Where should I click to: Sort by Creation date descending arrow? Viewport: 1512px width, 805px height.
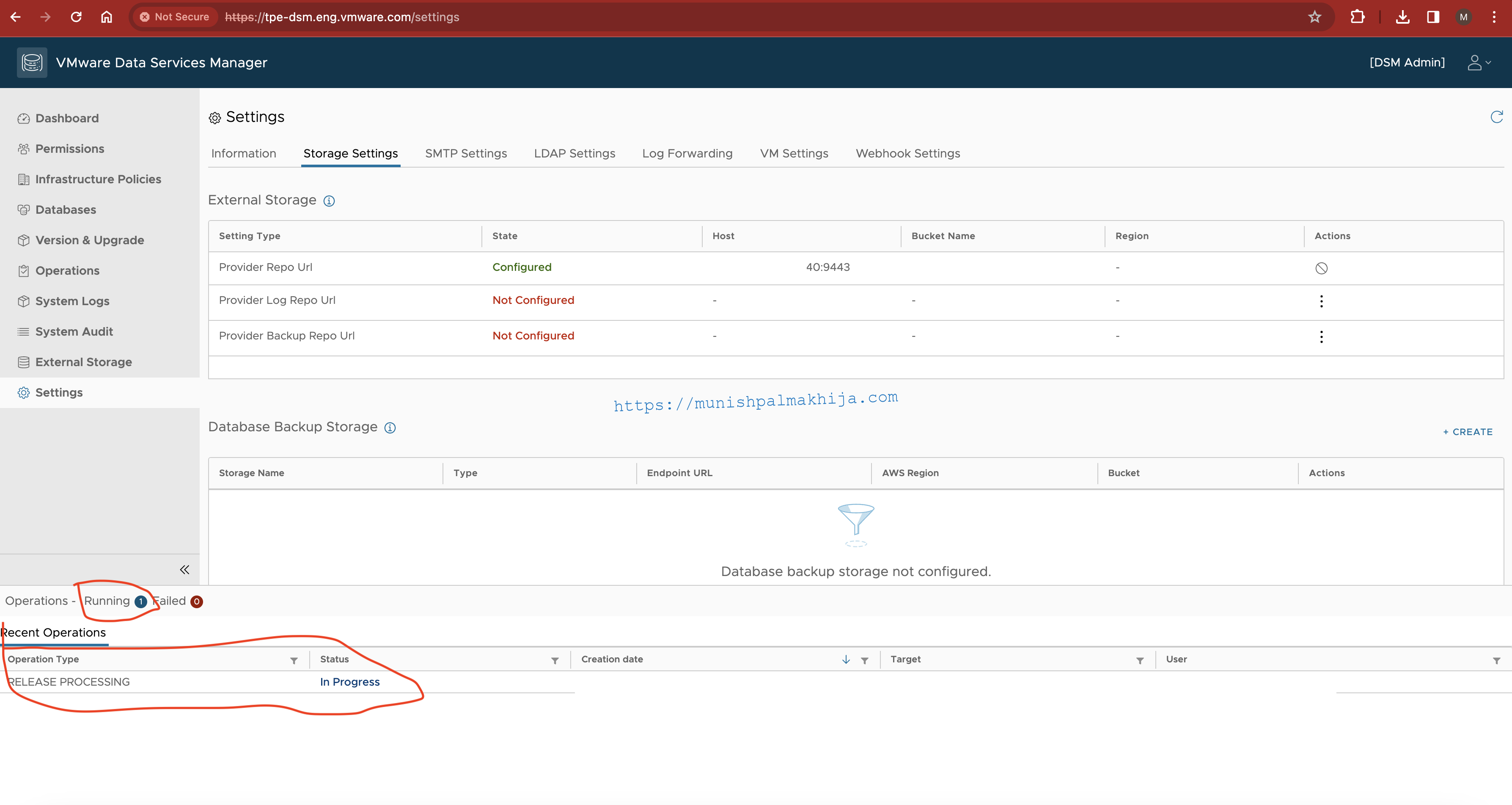[846, 659]
